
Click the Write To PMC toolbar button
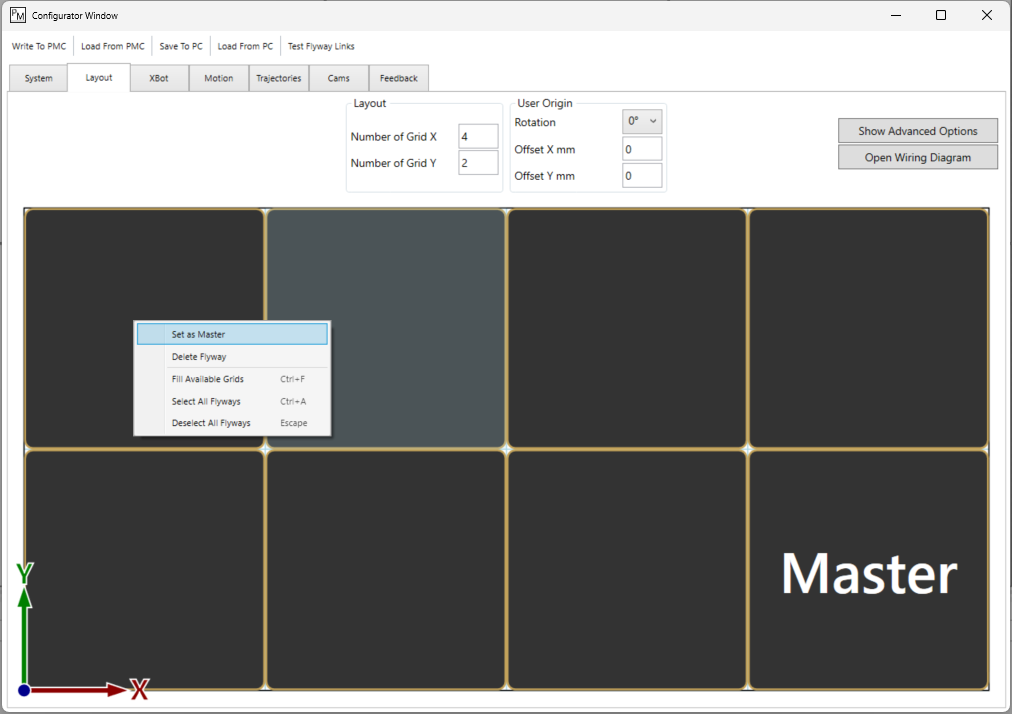point(38,46)
